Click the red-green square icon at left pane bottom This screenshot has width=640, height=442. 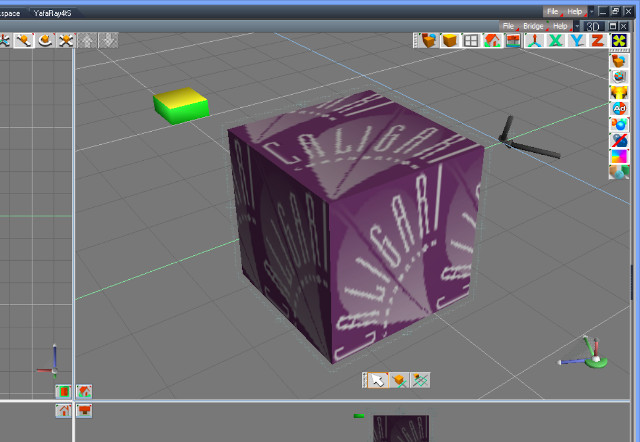63,392
